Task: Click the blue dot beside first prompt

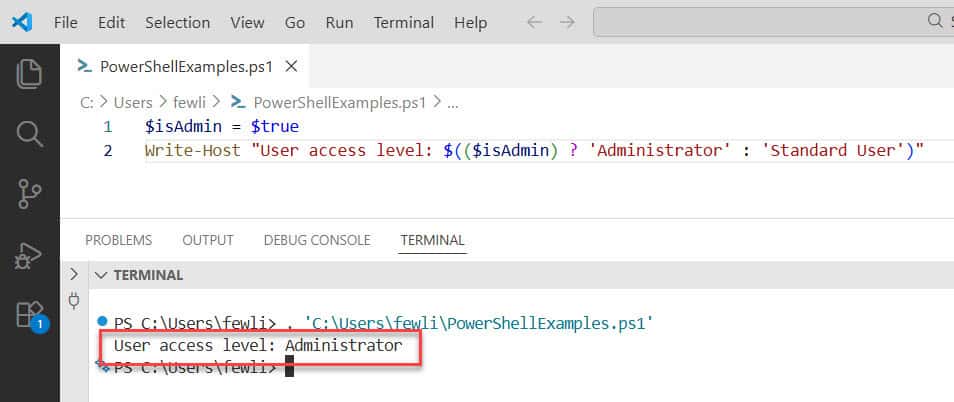Action: 102,321
